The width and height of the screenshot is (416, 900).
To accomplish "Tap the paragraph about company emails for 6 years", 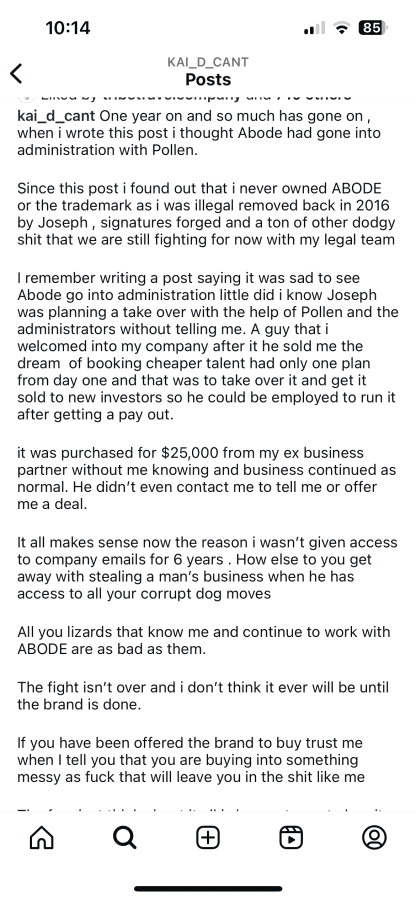I will pos(207,568).
